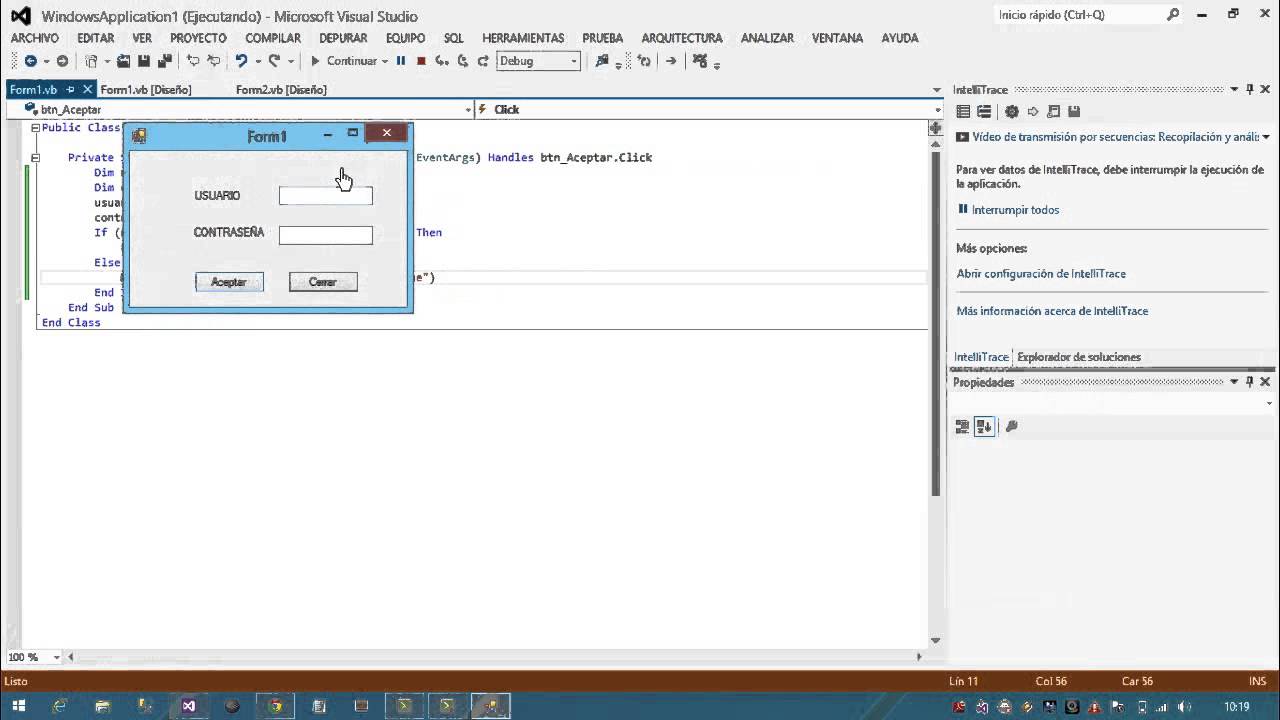1280x720 pixels.
Task: Click the USUARIO text field
Action: click(x=325, y=197)
